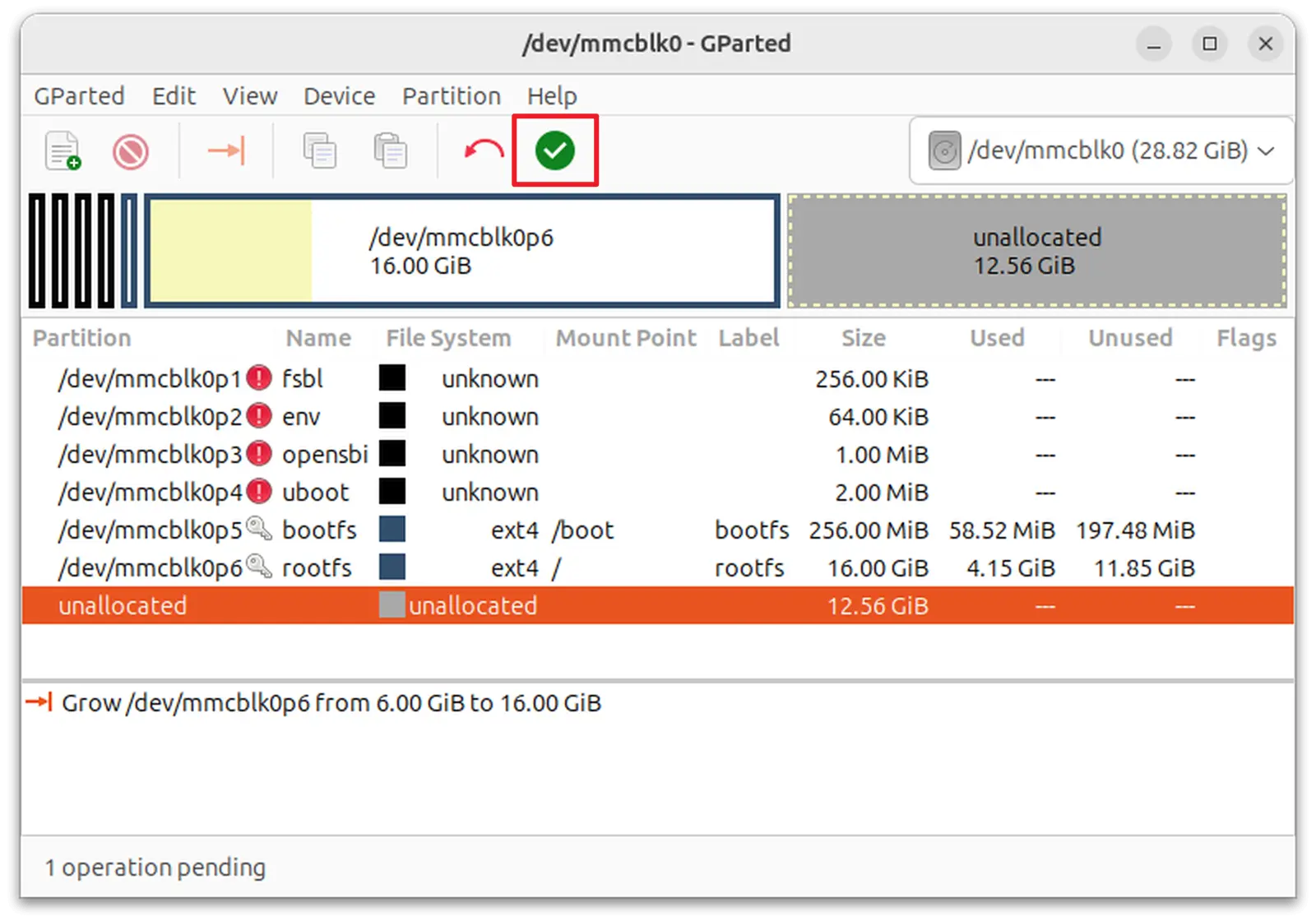Viewport: 1316px width, 921px height.
Task: Open the Help menu
Action: tap(552, 96)
